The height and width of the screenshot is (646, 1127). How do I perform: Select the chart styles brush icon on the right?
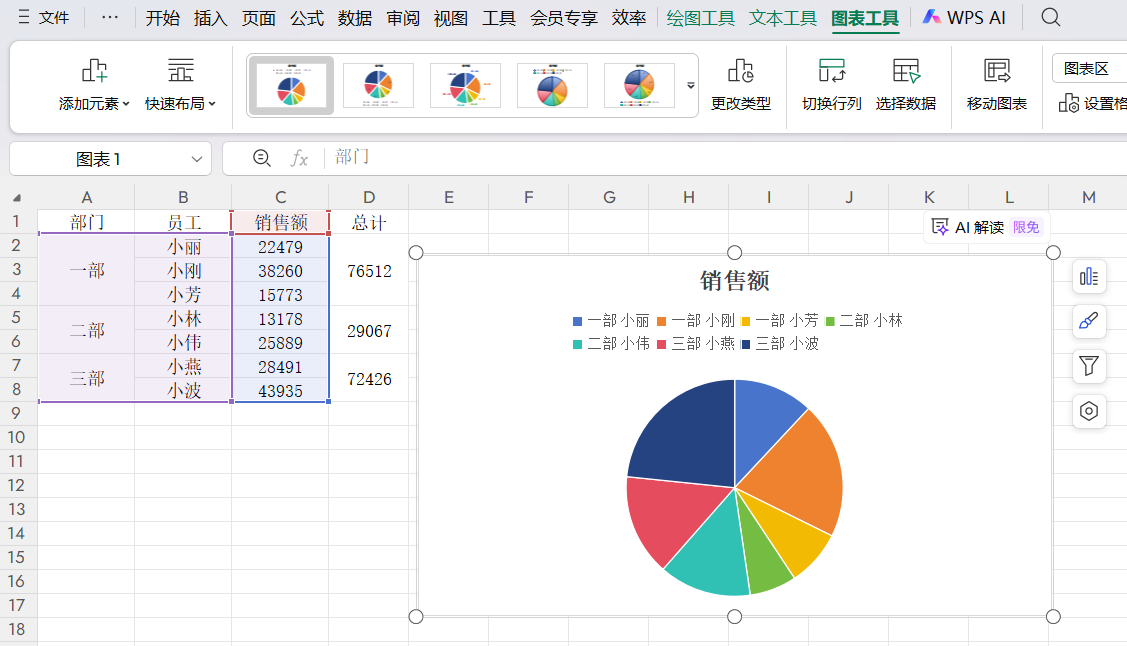pyautogui.click(x=1089, y=322)
